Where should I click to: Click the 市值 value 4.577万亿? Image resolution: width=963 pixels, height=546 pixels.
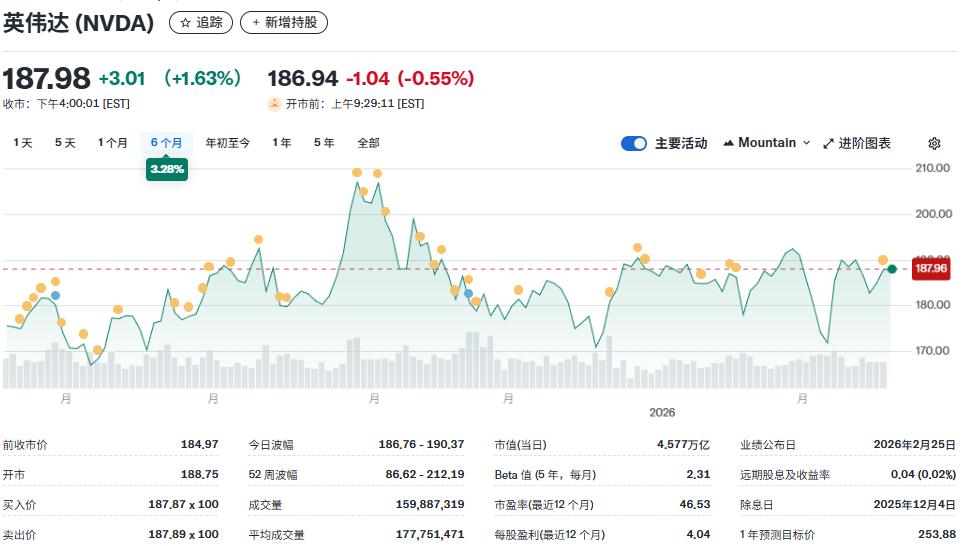684,445
